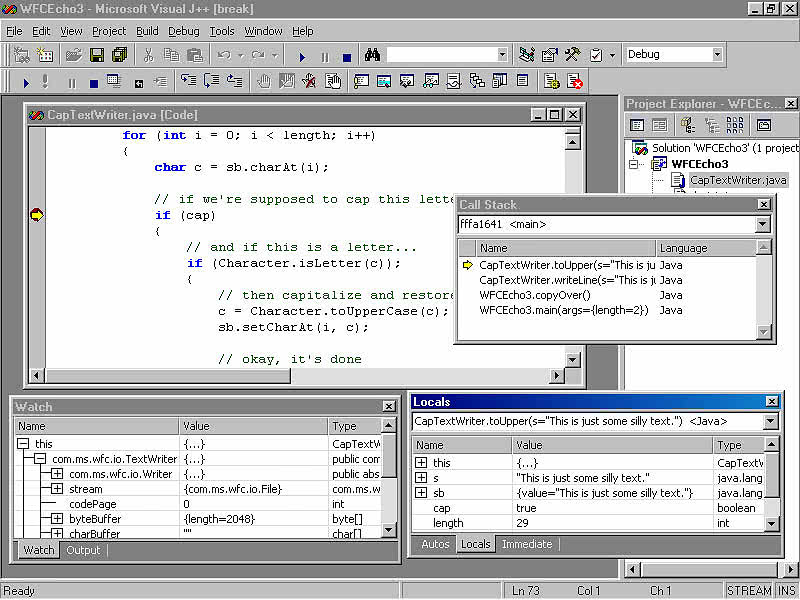Click the Clear All Breakpoints icon
This screenshot has width=800, height=600.
tap(309, 81)
